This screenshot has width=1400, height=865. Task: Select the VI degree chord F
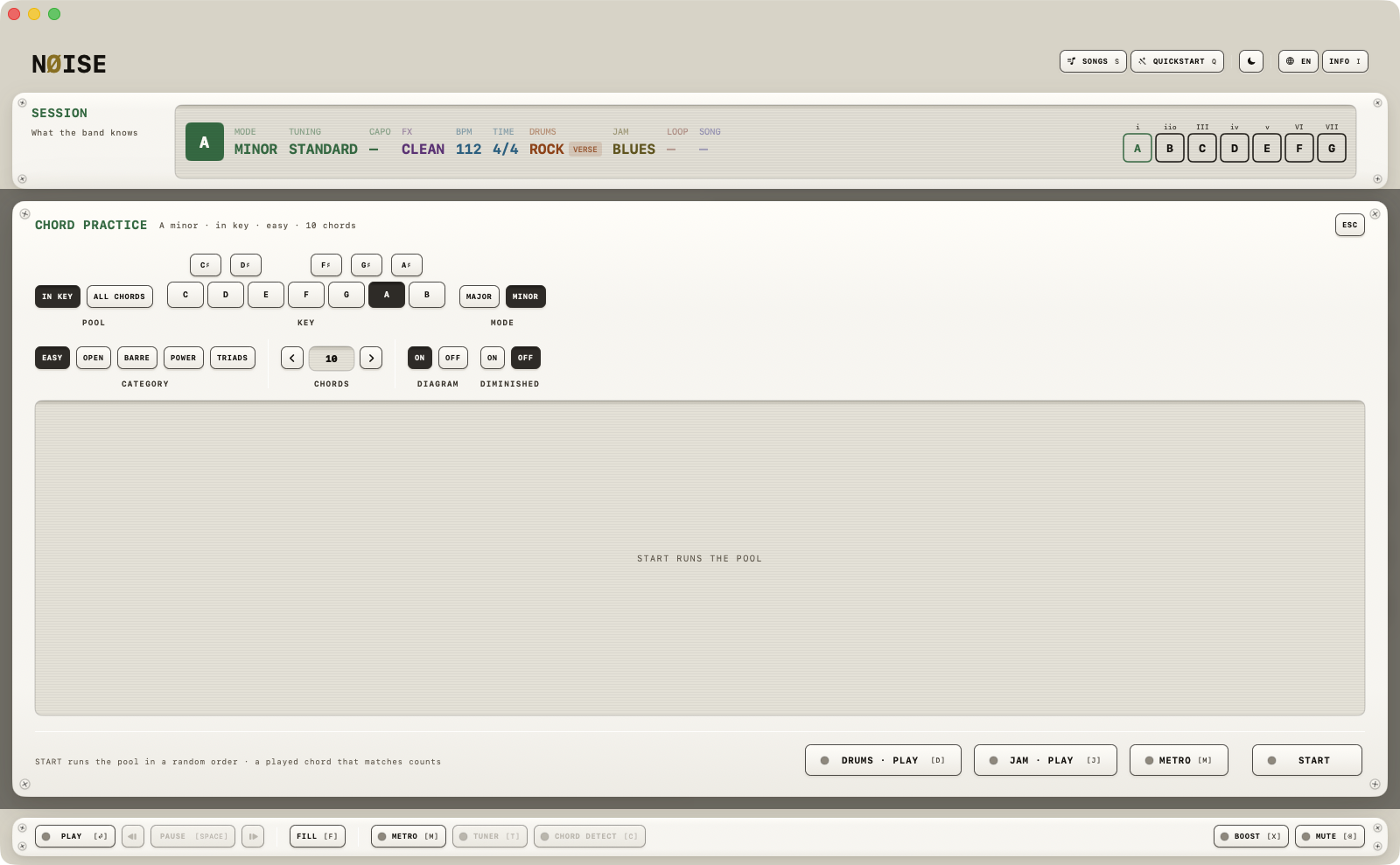pyautogui.click(x=1299, y=148)
